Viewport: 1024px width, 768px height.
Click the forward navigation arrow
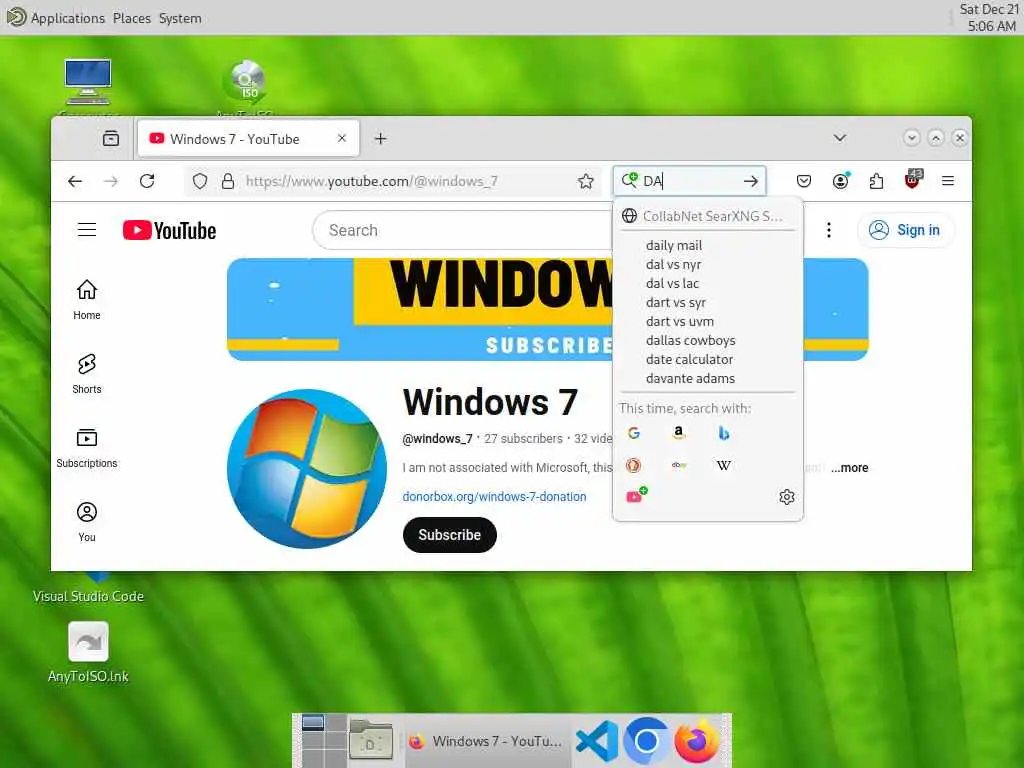pos(111,181)
